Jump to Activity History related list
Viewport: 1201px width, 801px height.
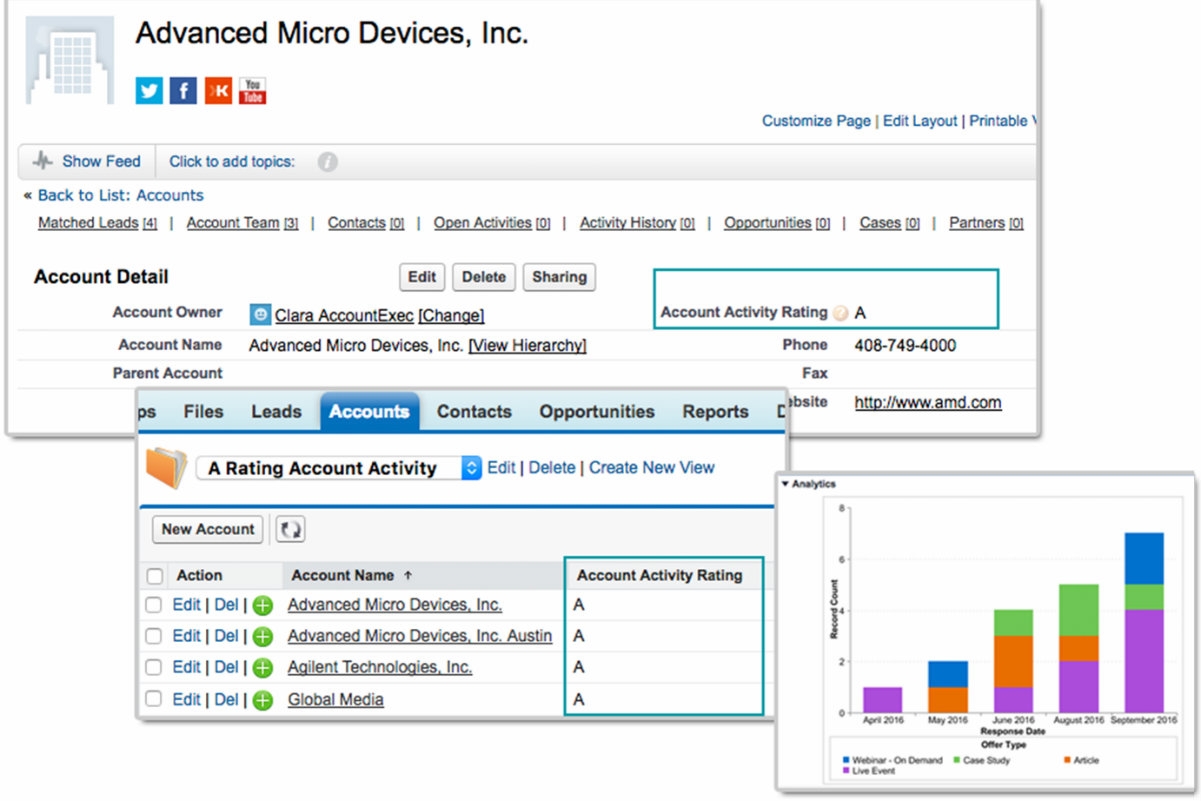637,223
